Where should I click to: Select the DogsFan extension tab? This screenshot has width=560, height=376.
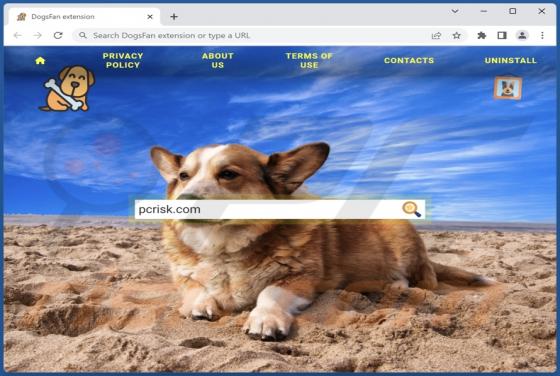(x=84, y=17)
